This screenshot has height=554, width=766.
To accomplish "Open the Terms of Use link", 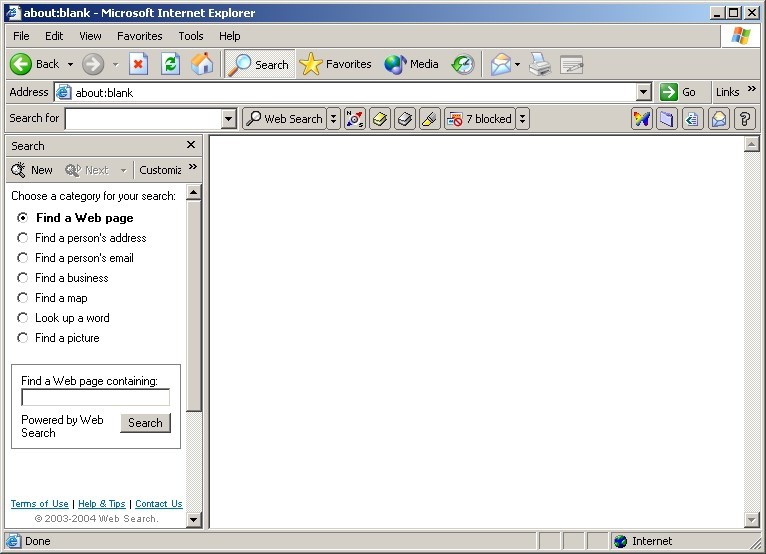I will 40,504.
